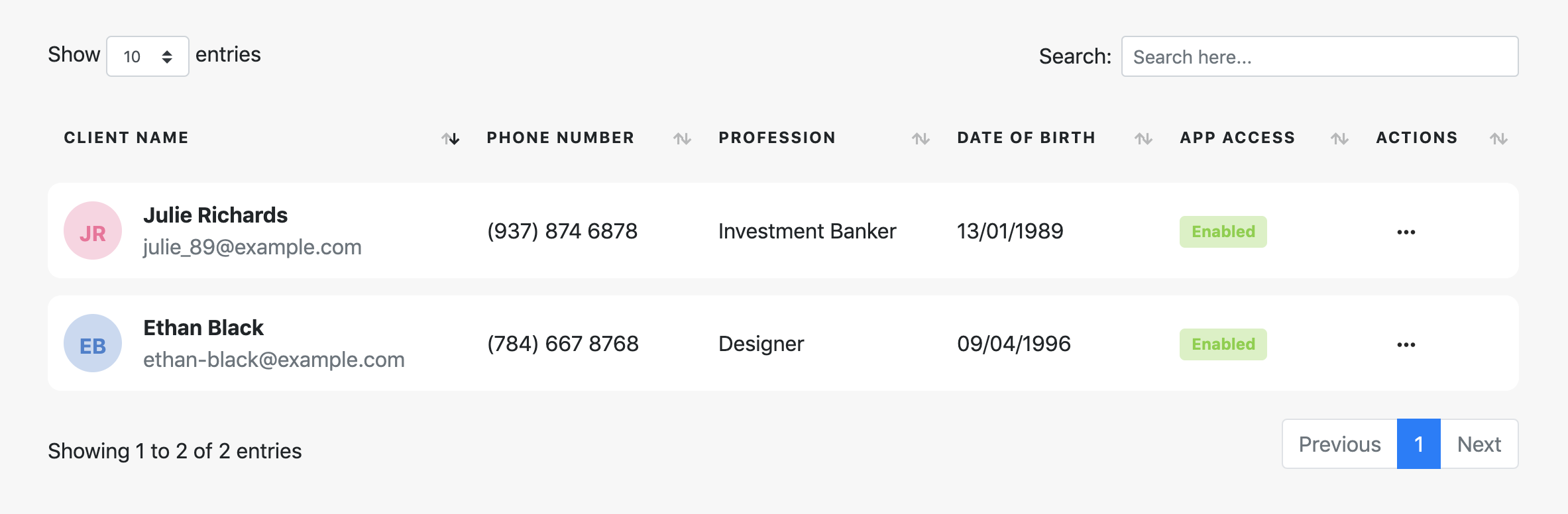Screen dimensions: 1568x514
Task: Toggle App Access column sort icon
Action: point(1340,138)
